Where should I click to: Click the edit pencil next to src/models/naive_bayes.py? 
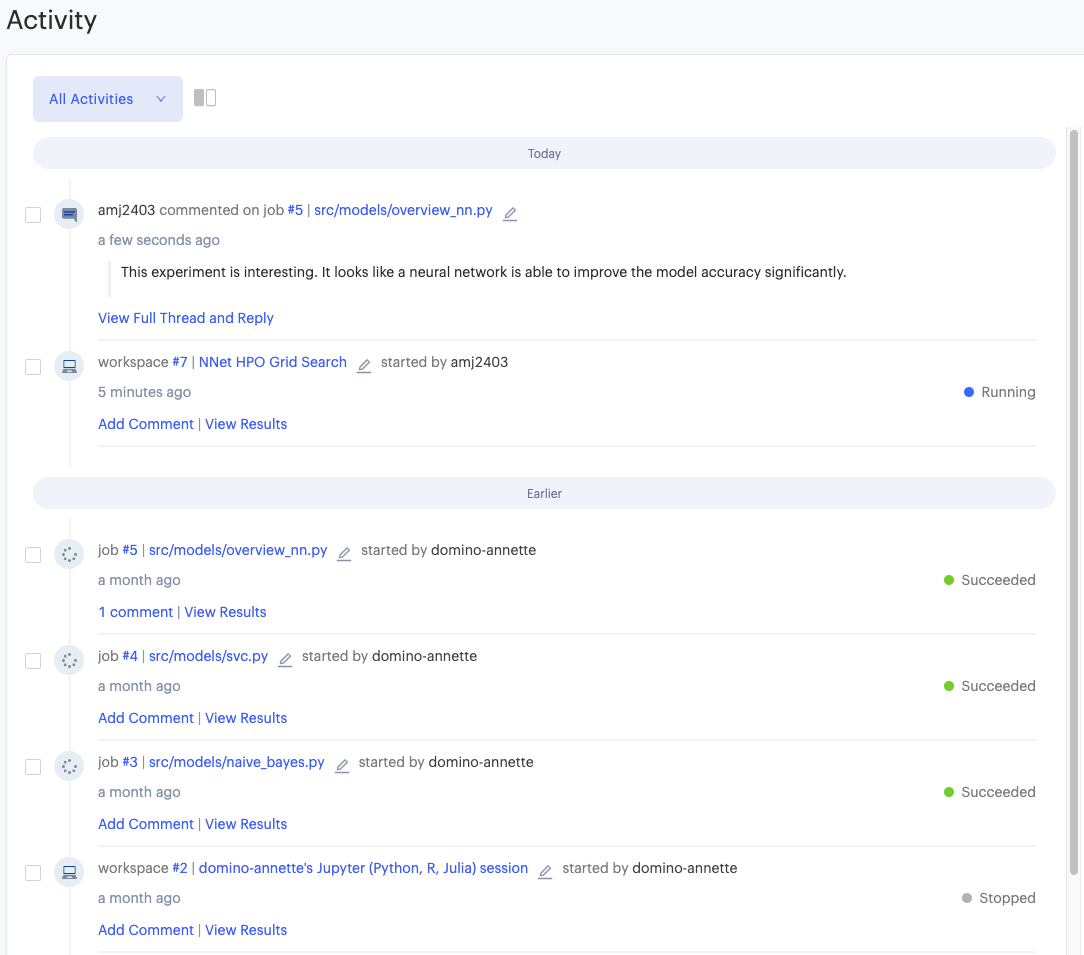click(x=341, y=766)
